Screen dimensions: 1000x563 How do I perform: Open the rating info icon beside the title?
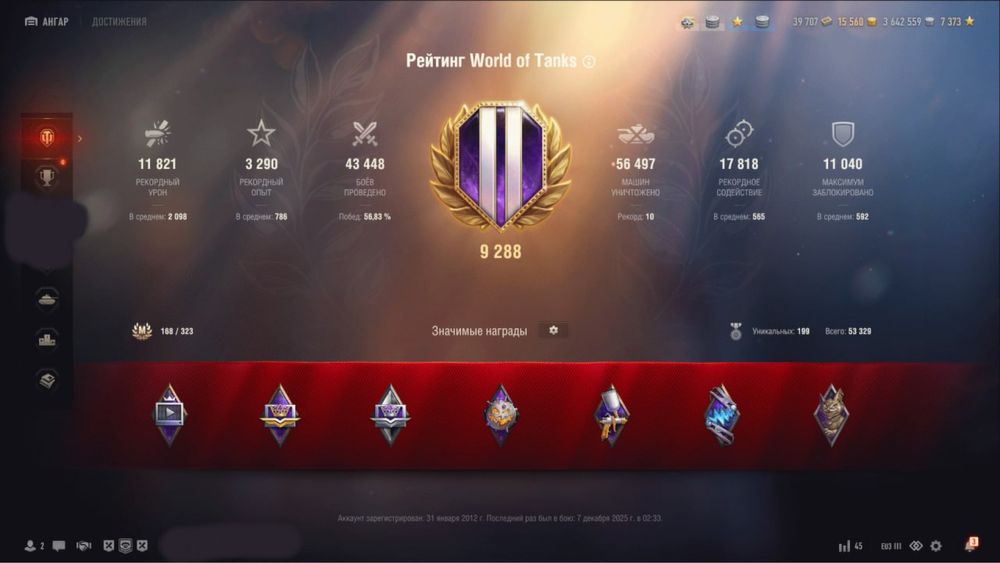coord(589,62)
